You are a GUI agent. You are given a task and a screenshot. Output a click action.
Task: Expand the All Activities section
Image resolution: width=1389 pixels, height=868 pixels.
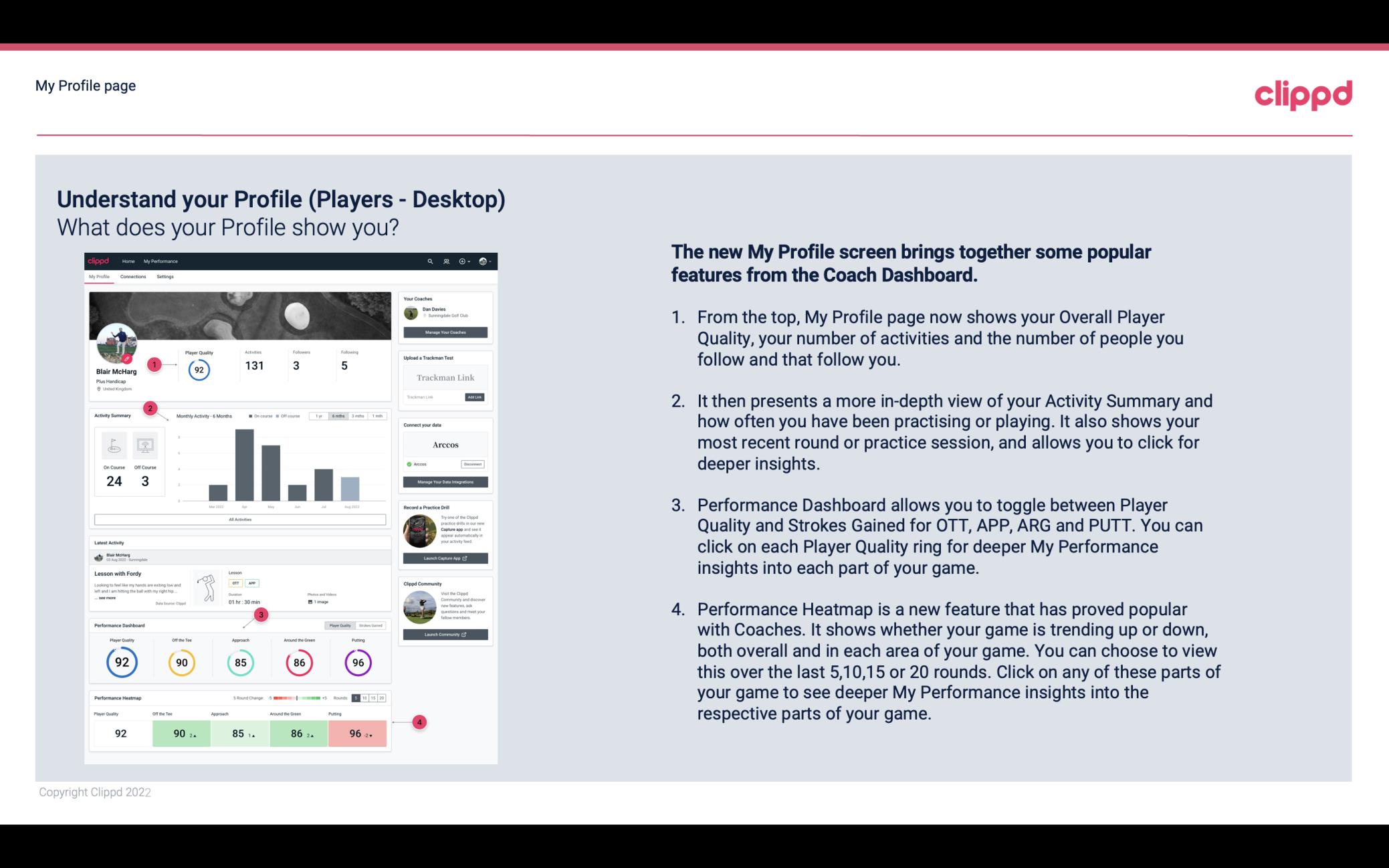coord(239,518)
